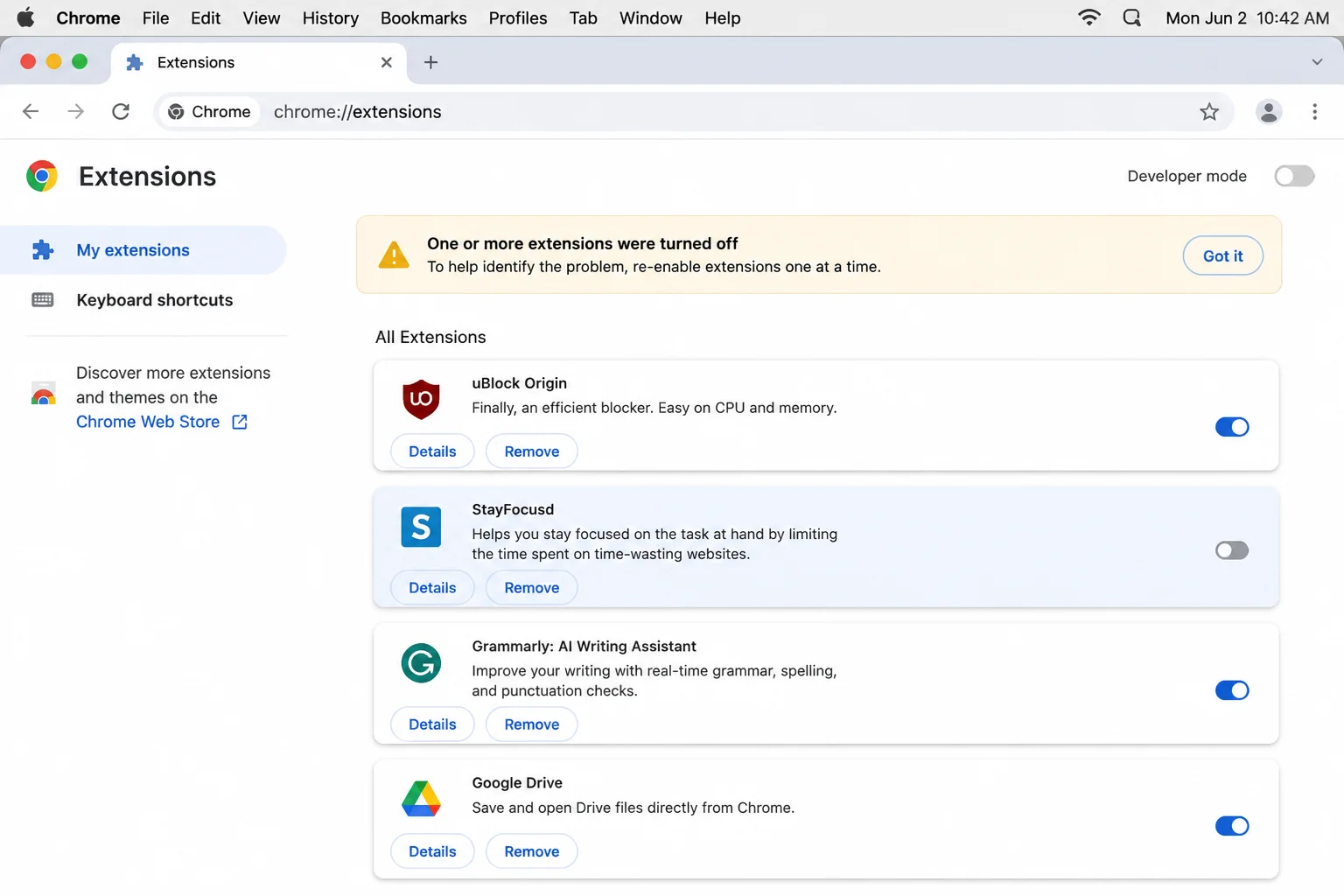Image resolution: width=1344 pixels, height=896 pixels.
Task: Click the 'One or more extensions were turned off' text
Action: [x=583, y=243]
